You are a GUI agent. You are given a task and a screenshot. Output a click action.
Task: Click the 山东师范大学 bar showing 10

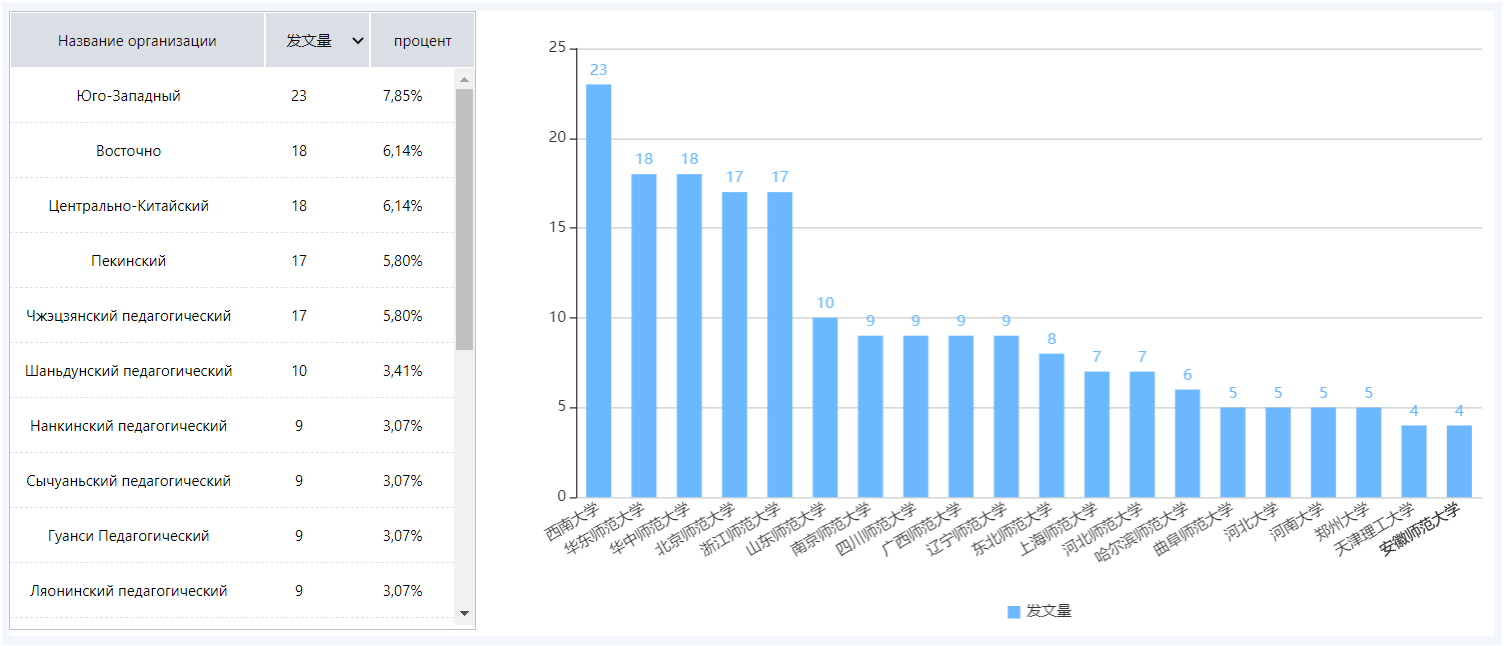825,407
